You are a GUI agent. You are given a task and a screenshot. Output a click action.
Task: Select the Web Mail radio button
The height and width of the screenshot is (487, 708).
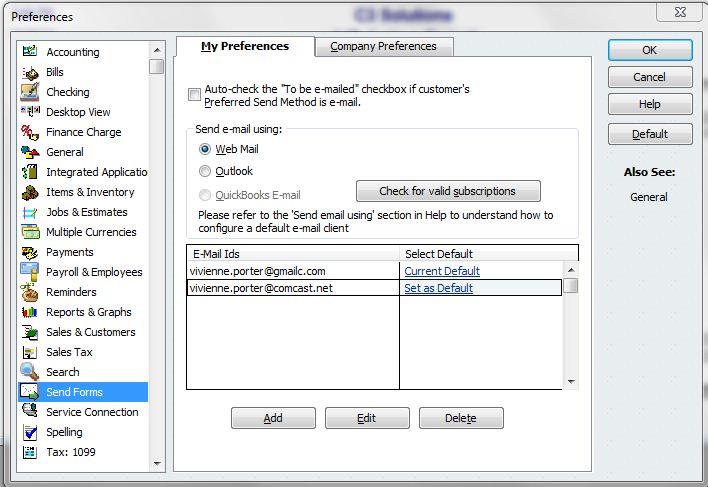(205, 149)
